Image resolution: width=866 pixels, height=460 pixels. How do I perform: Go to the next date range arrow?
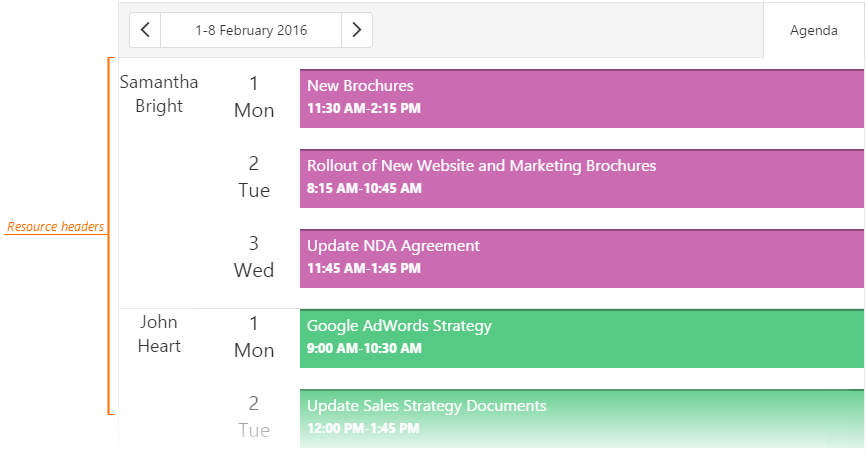pos(357,30)
